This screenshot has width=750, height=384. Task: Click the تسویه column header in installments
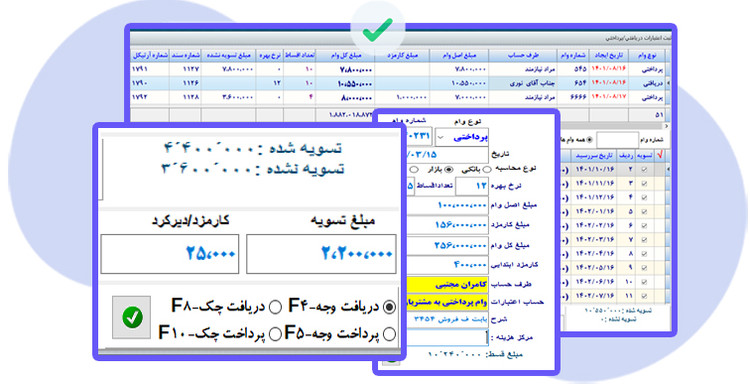pos(645,155)
